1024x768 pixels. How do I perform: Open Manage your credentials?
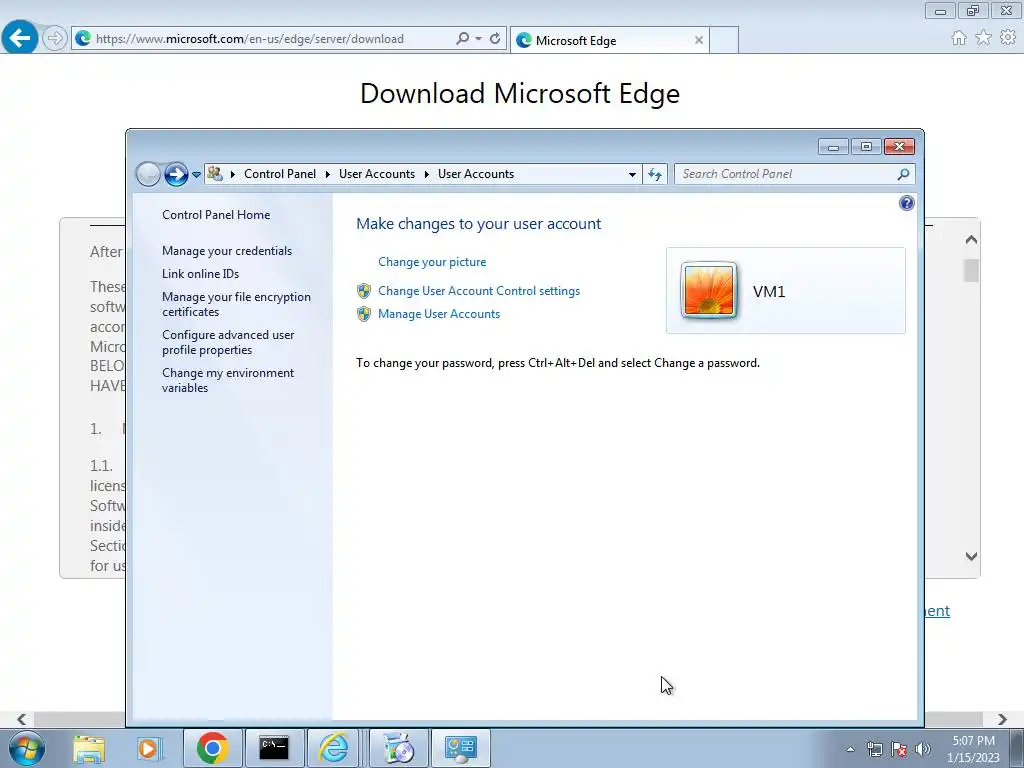(x=227, y=251)
